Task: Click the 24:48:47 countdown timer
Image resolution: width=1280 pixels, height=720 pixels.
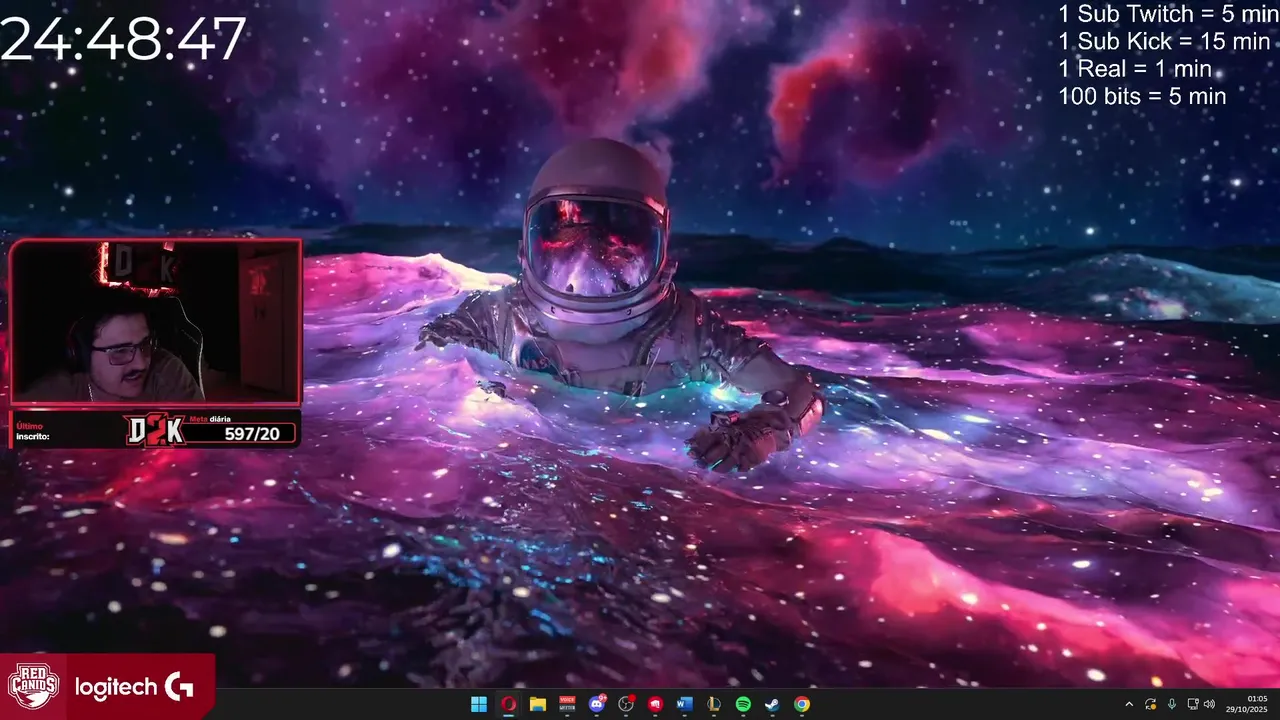Action: coord(122,40)
